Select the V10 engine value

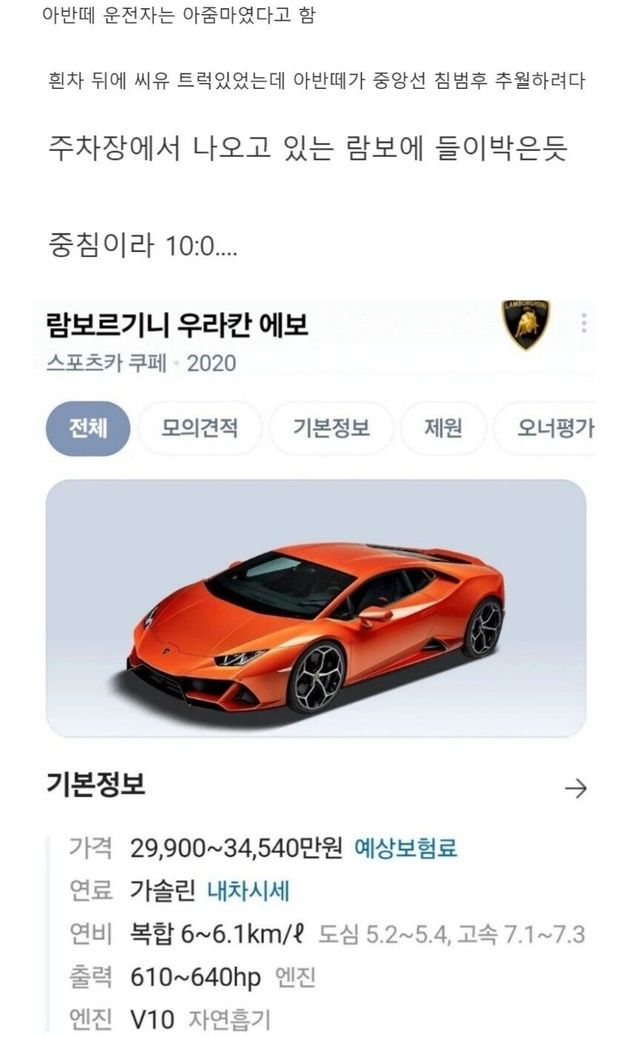152,1019
